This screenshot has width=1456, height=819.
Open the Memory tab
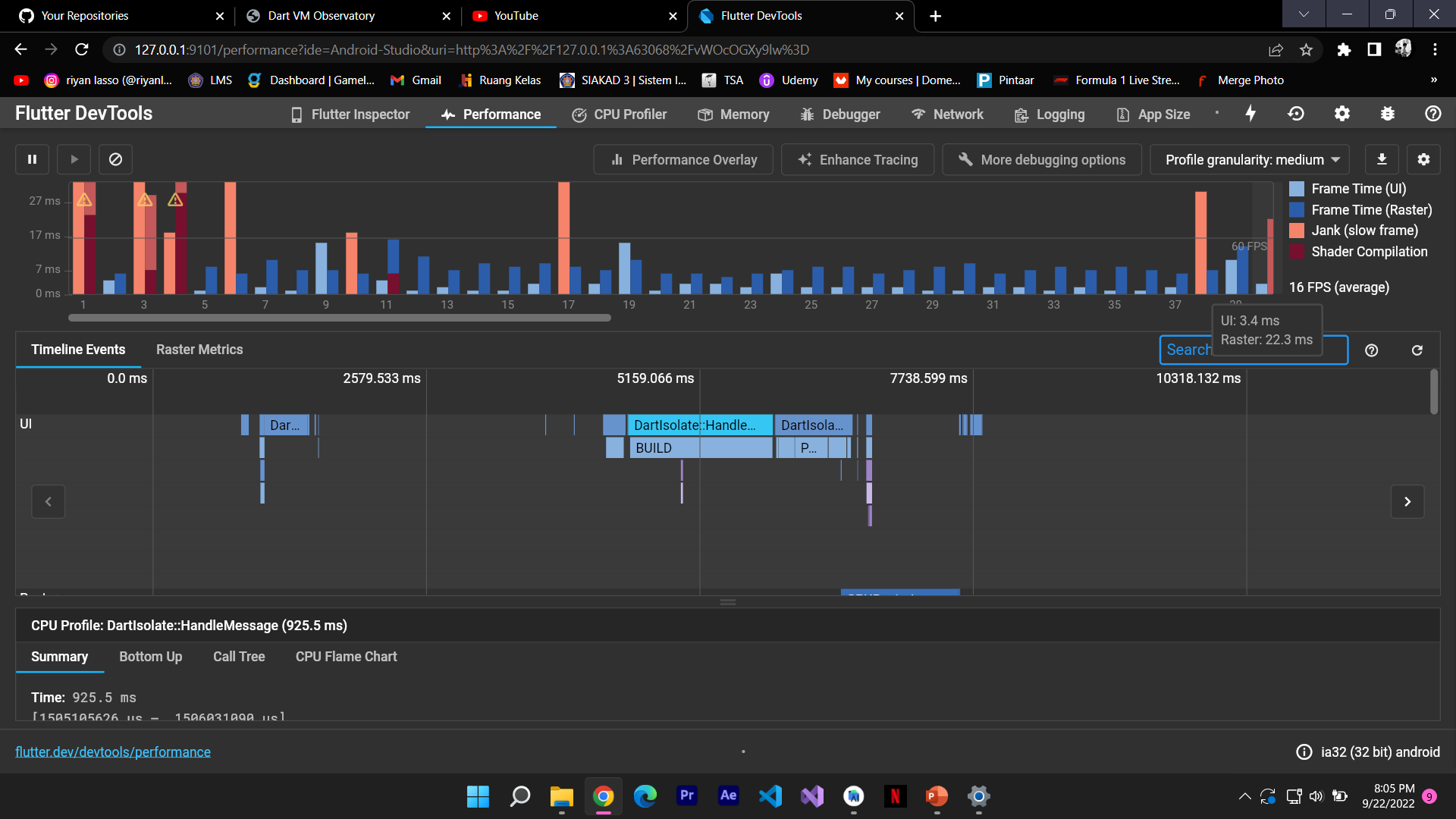(x=733, y=115)
